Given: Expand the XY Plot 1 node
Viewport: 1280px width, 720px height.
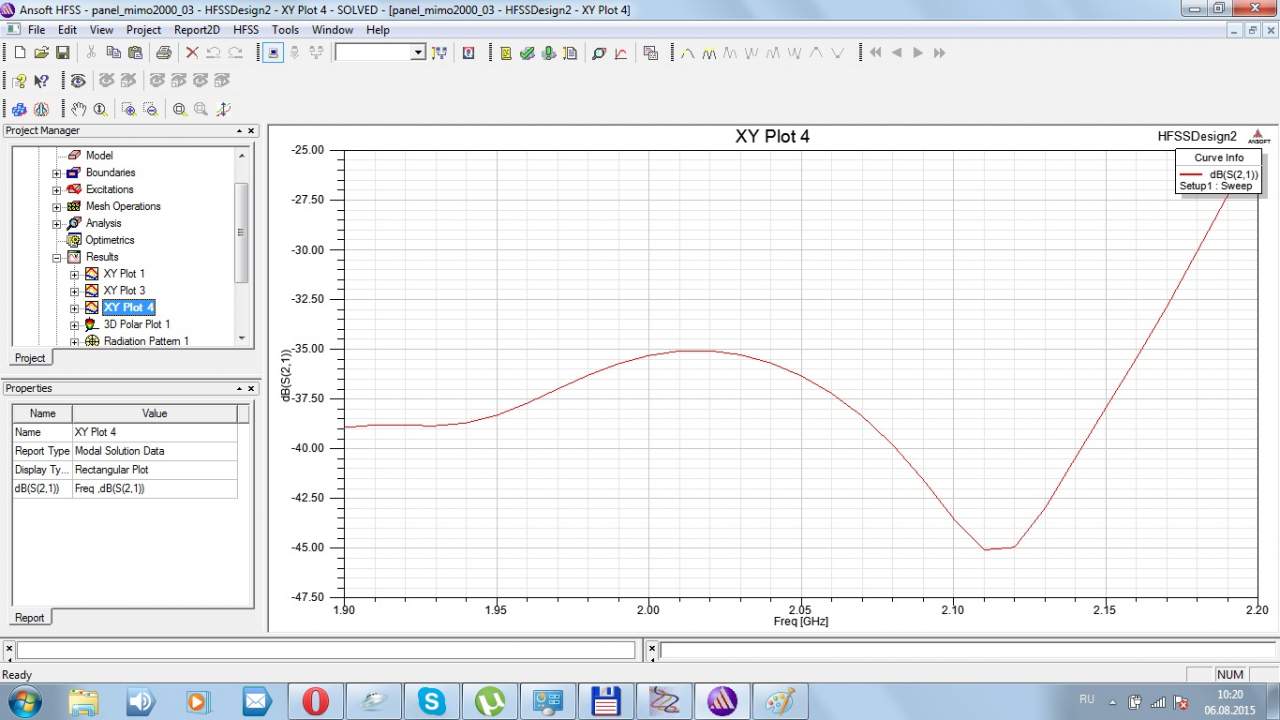Looking at the screenshot, I should (75, 275).
